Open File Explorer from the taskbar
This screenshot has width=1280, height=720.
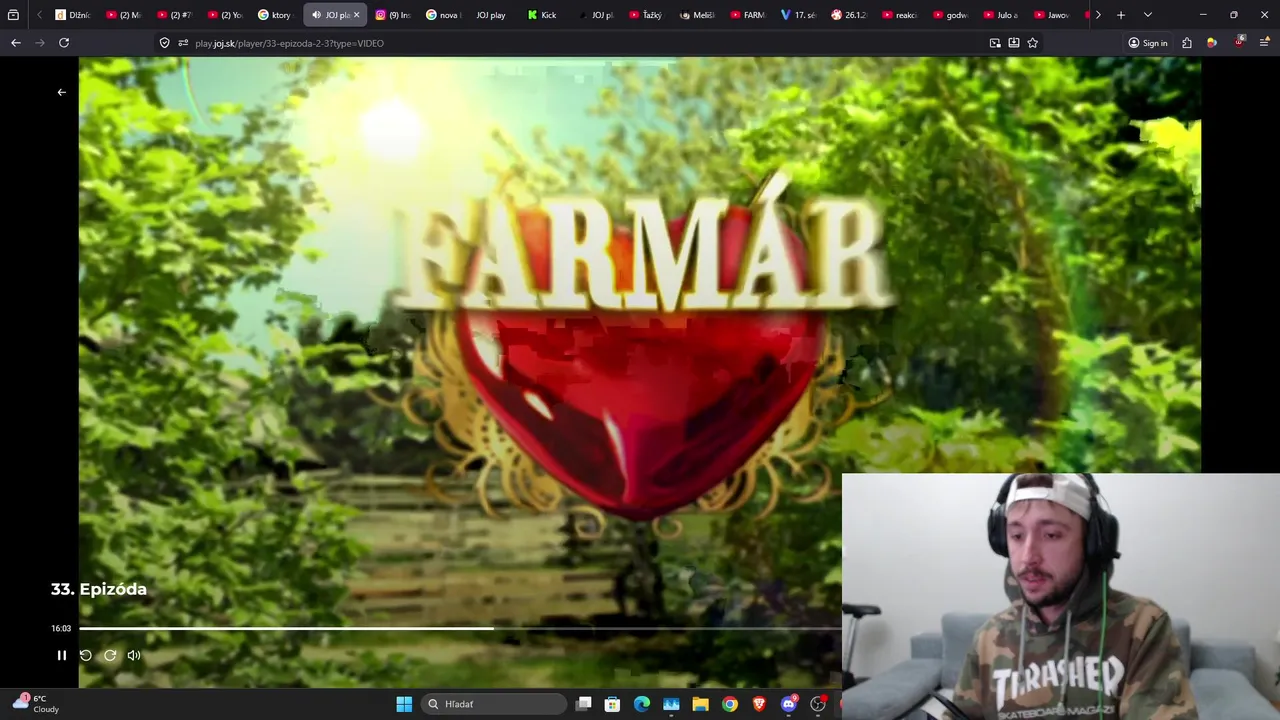pyautogui.click(x=700, y=704)
